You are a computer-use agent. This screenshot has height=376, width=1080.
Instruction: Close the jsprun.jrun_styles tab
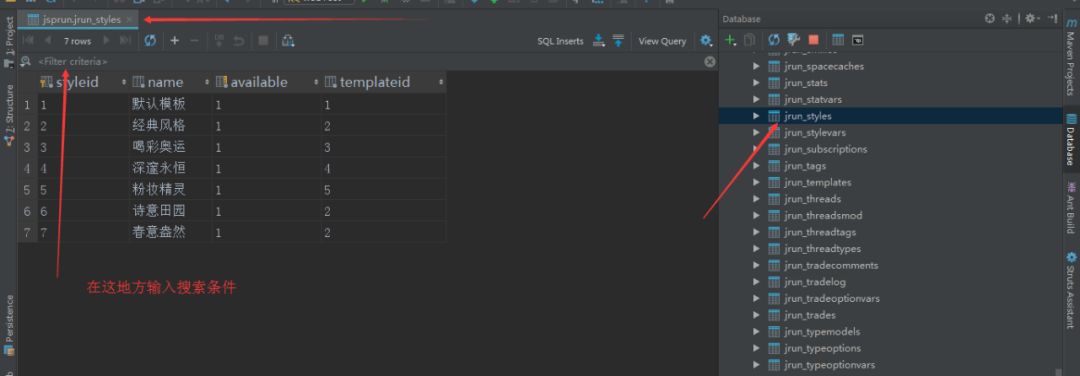[130, 19]
